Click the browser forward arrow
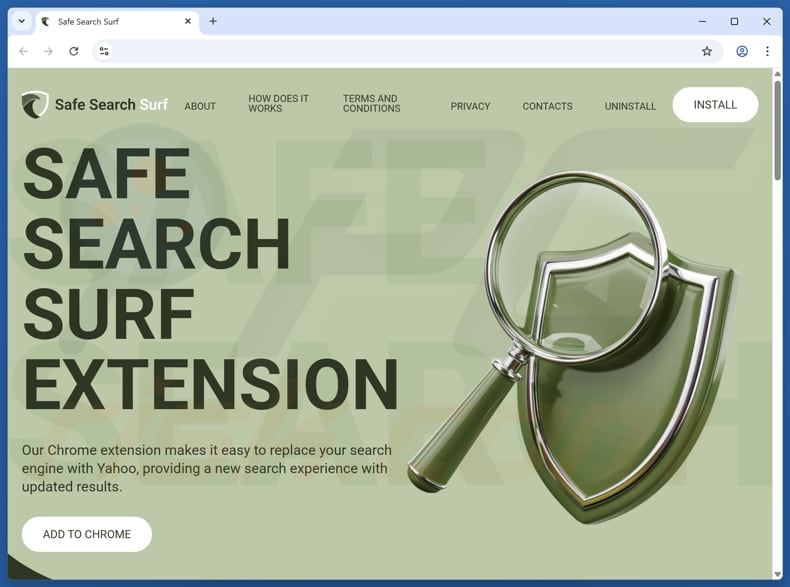 [x=48, y=51]
